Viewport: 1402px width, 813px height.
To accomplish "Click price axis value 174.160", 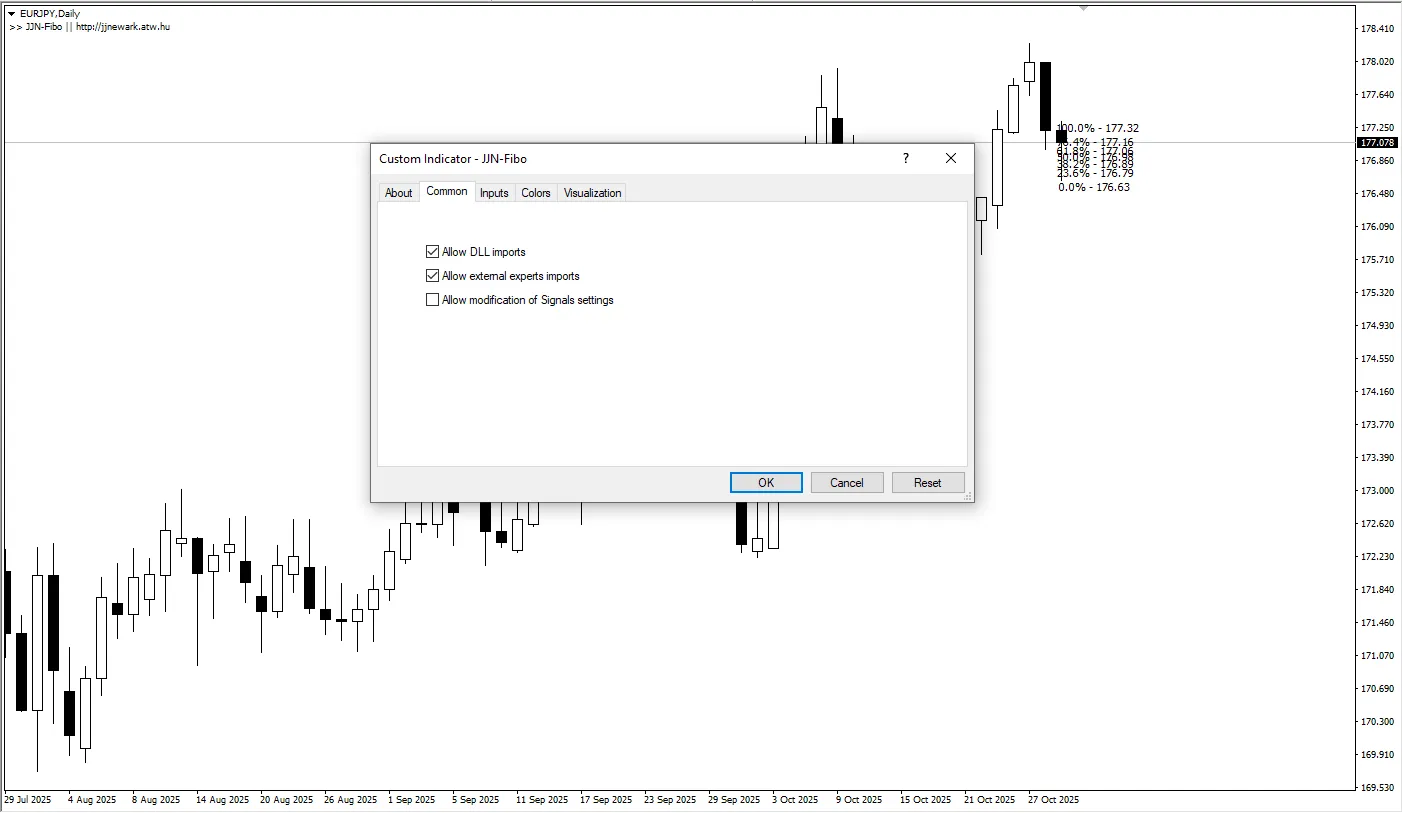I will [x=1378, y=392].
